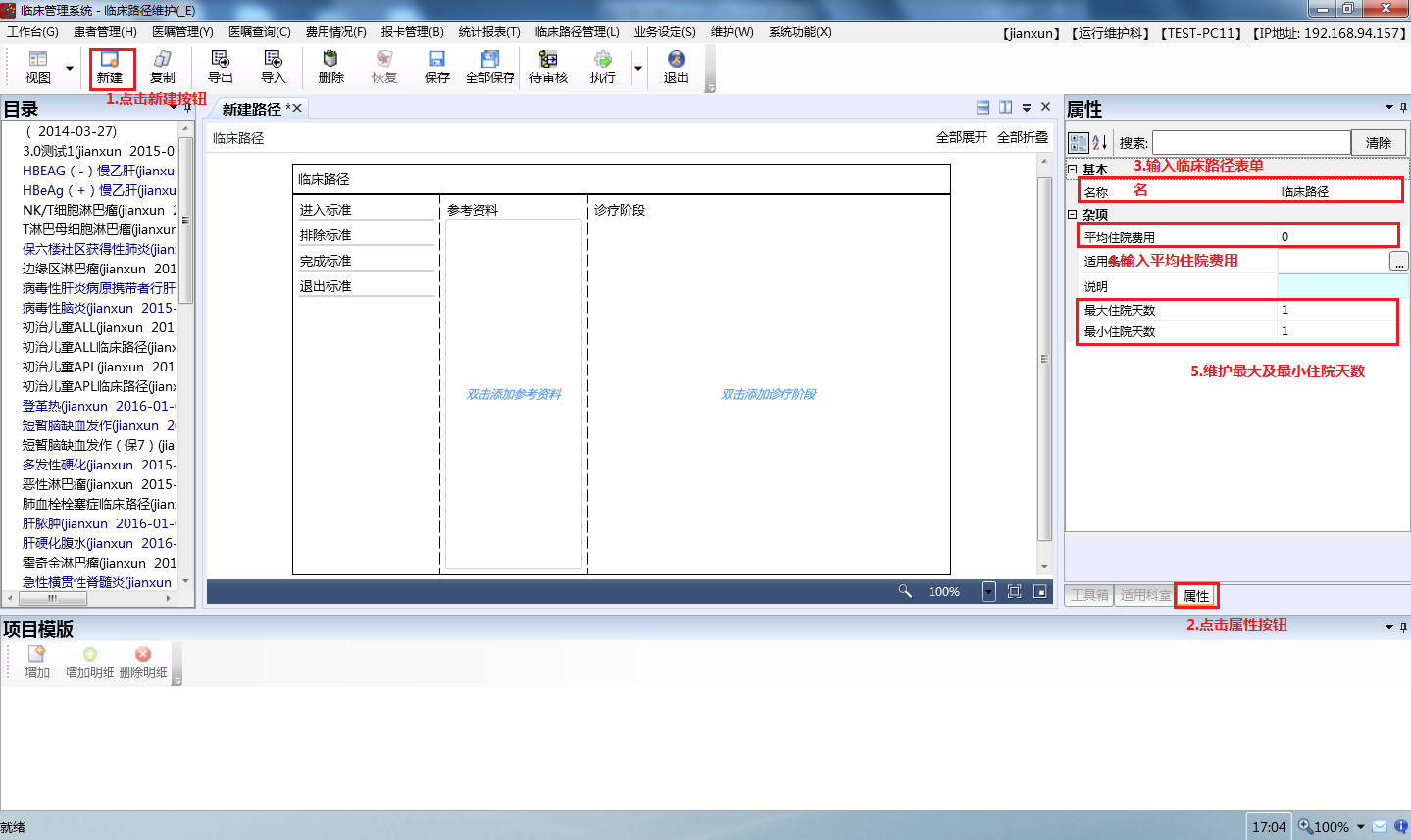Screen dimensions: 1411x840
Task: Open the 统计报表(T) menu
Action: pyautogui.click(x=489, y=32)
